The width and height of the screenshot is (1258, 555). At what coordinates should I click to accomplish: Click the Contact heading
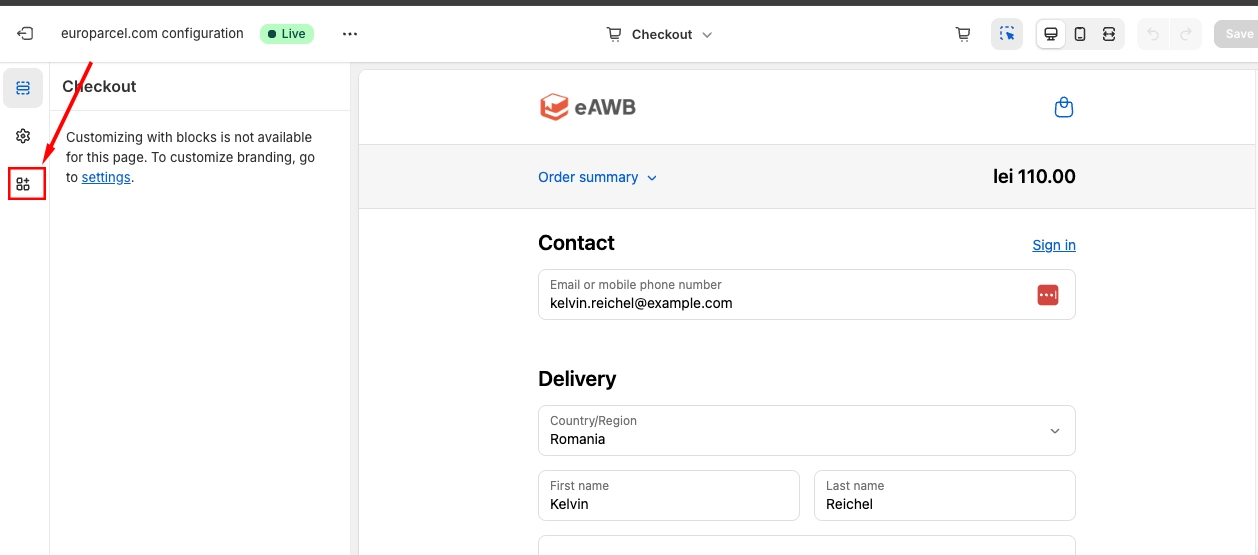(576, 243)
